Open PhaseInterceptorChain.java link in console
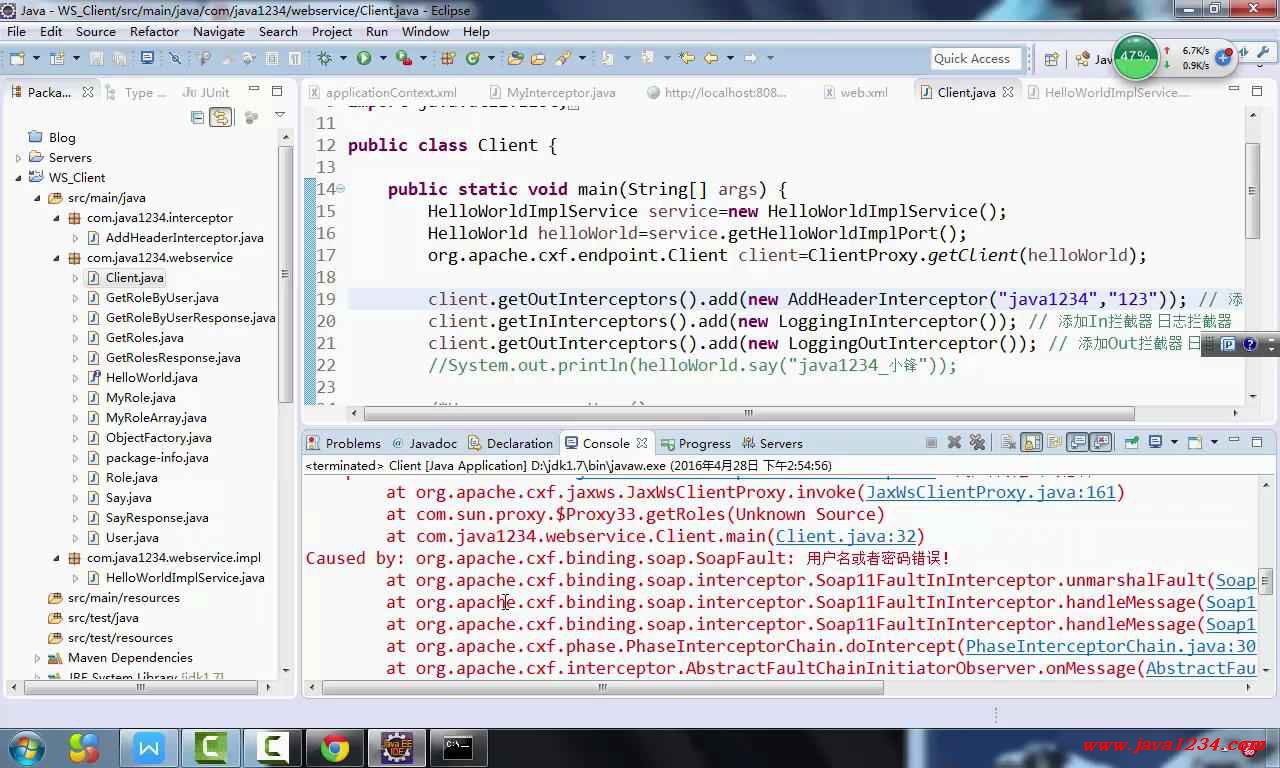1280x768 pixels. [x=1110, y=646]
